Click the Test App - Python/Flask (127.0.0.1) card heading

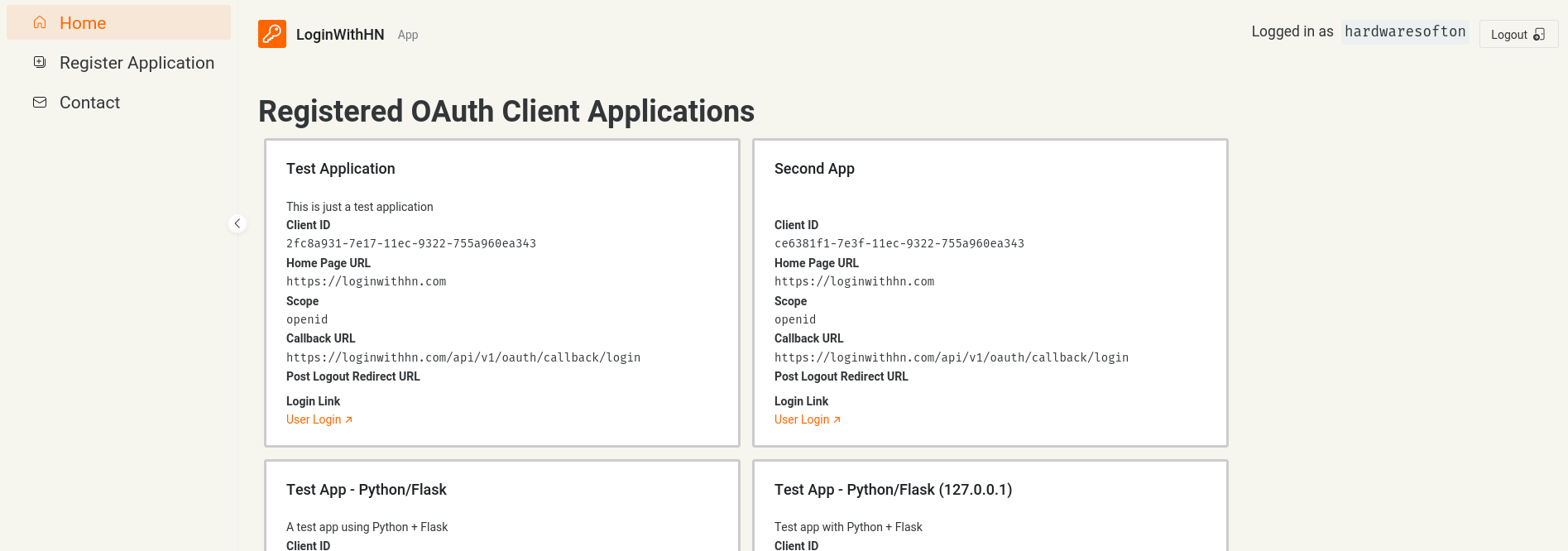coord(893,490)
